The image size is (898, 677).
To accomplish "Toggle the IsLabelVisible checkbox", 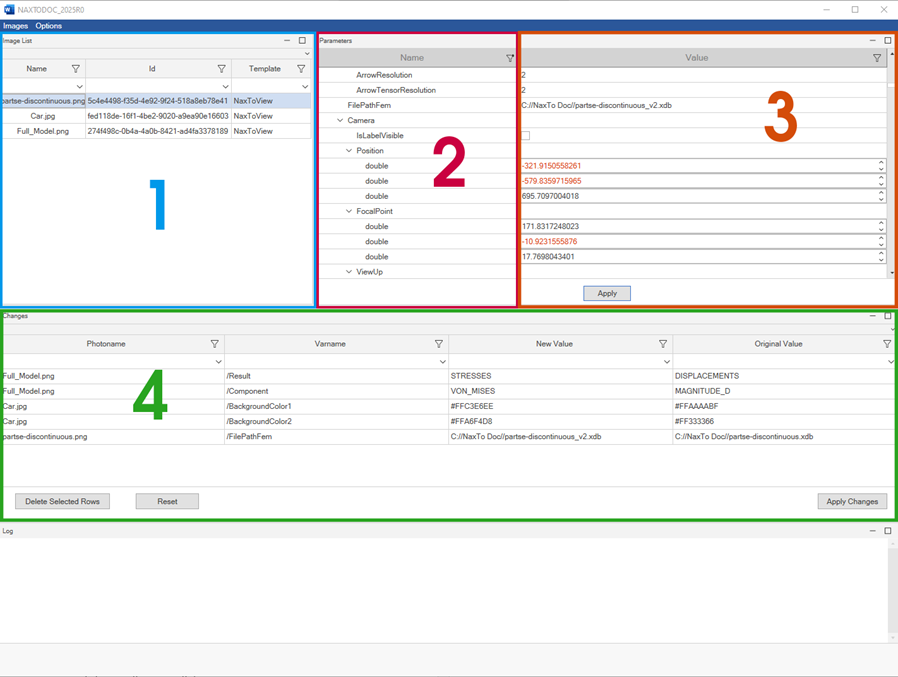I will pyautogui.click(x=526, y=135).
